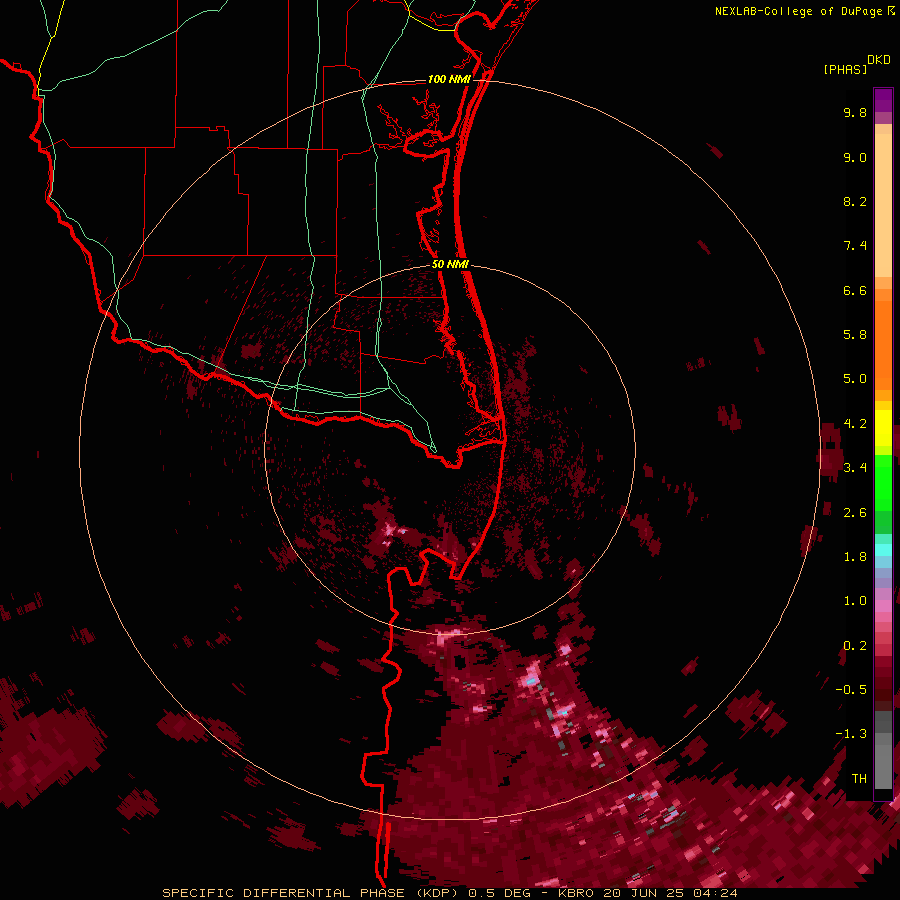Click the 0.2 value on the color scale

point(855,646)
